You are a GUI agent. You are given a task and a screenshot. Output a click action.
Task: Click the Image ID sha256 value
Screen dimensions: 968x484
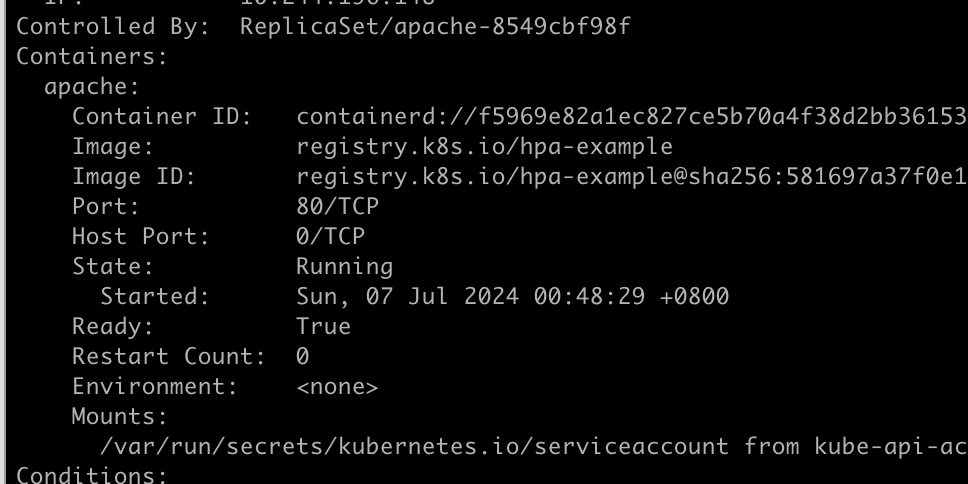(632, 177)
